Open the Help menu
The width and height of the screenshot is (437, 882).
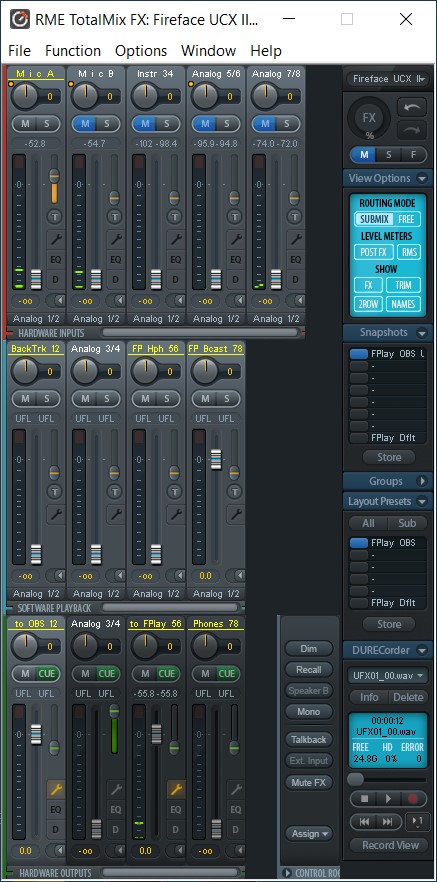tap(265, 51)
